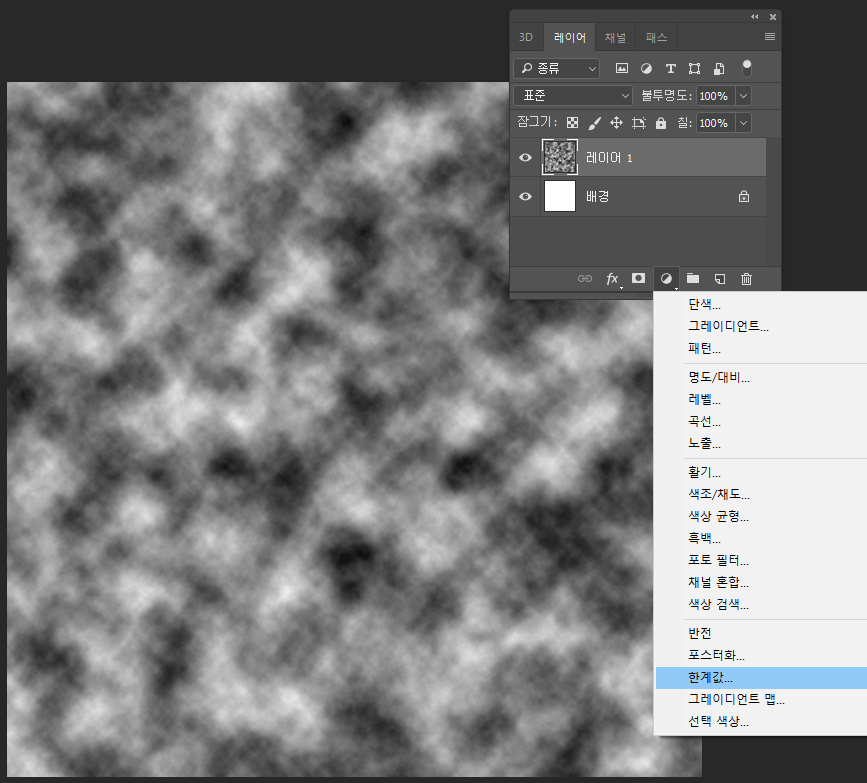Lock all padlock icon in lock row
This screenshot has height=783, width=867.
coord(661,123)
